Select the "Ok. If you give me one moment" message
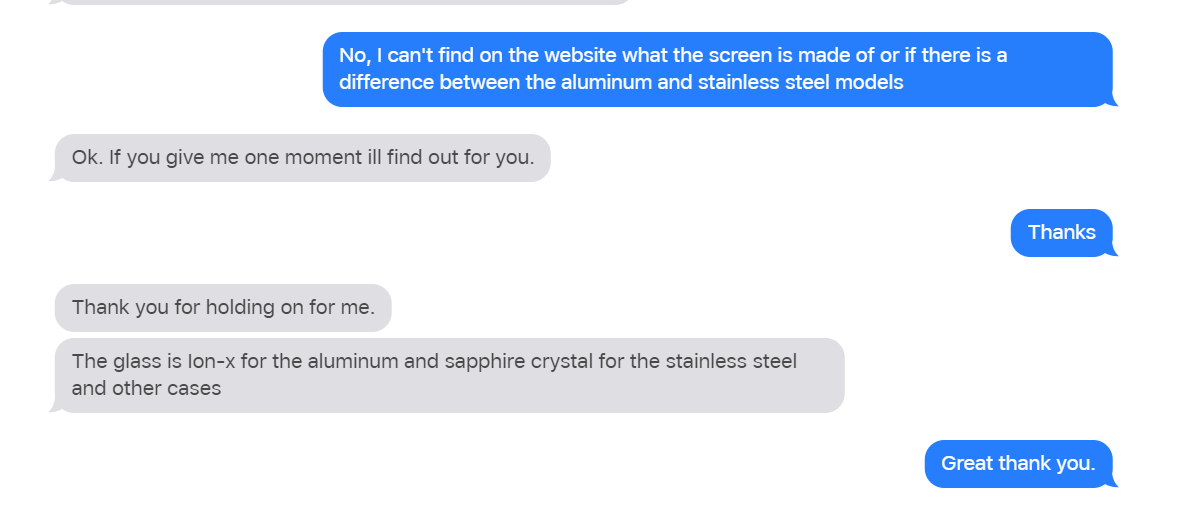The image size is (1191, 507). click(301, 158)
